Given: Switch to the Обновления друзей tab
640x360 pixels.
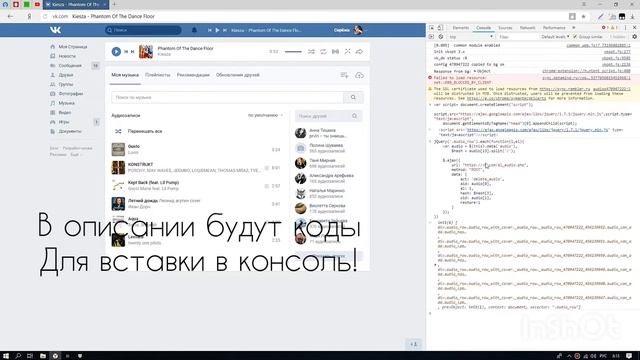Looking at the screenshot, I should coord(238,75).
